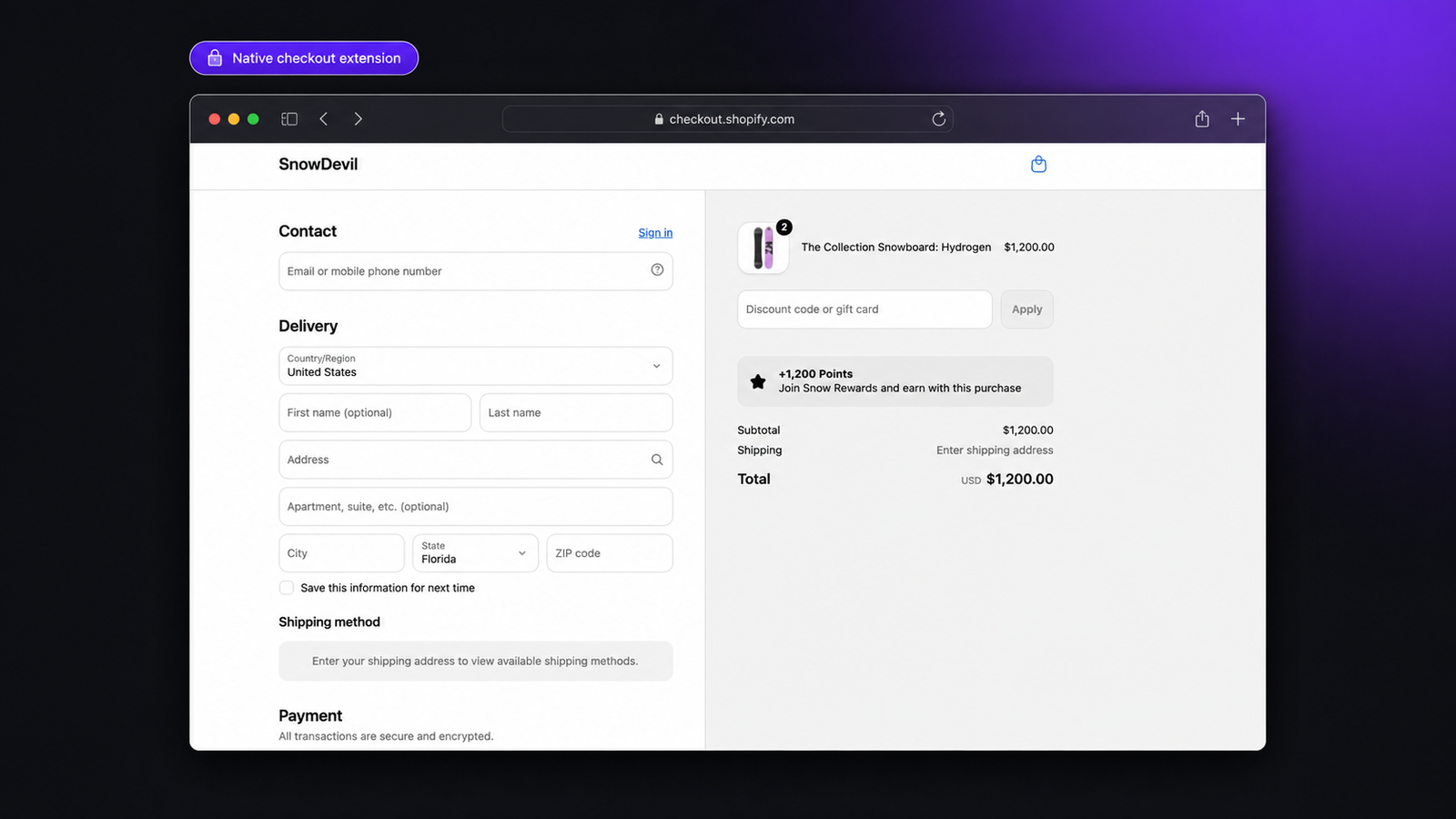Screen dimensions: 1456x819
Task: Click the Apply discount button
Action: 1026,309
